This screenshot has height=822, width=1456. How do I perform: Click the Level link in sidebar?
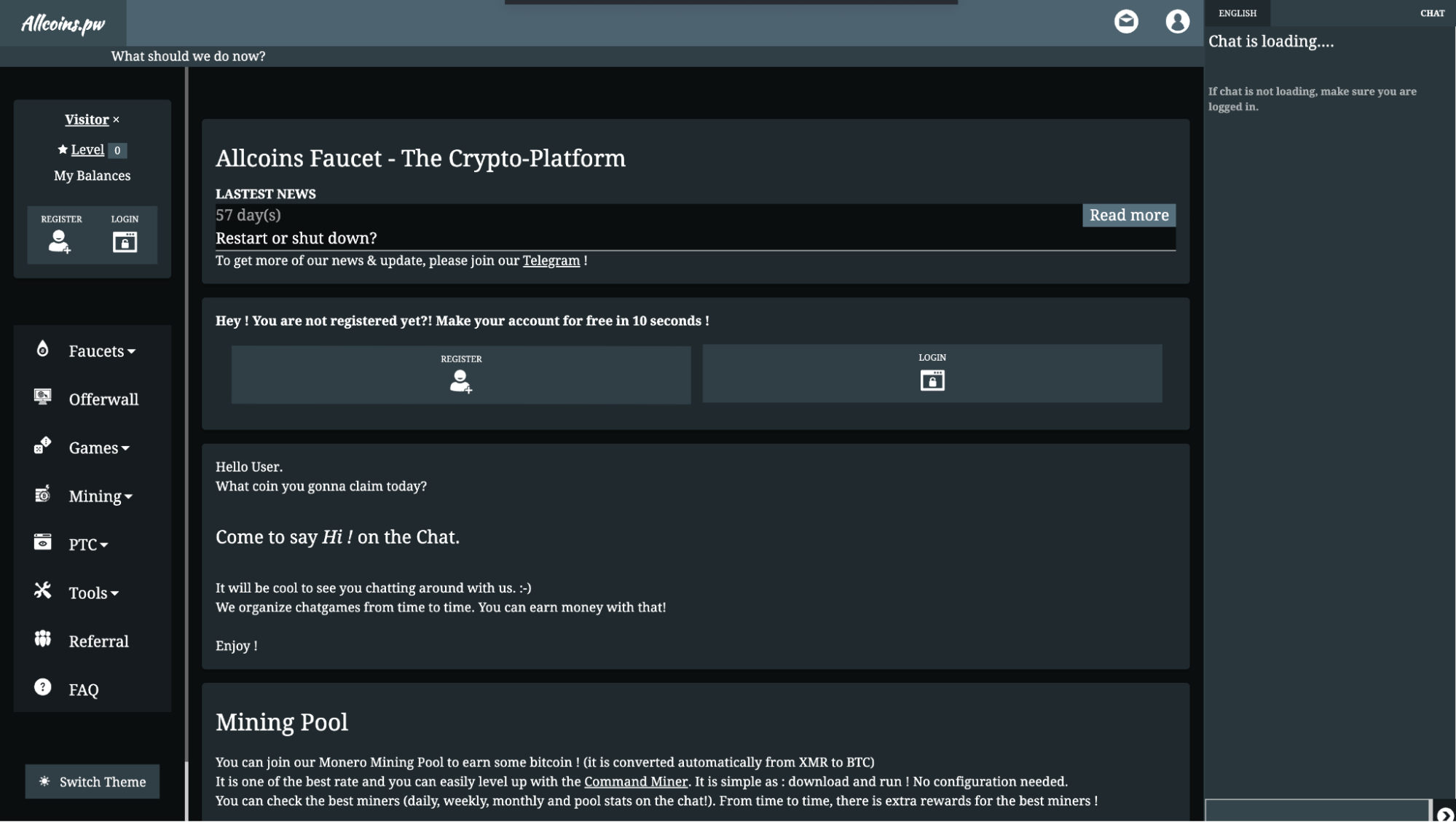[87, 149]
